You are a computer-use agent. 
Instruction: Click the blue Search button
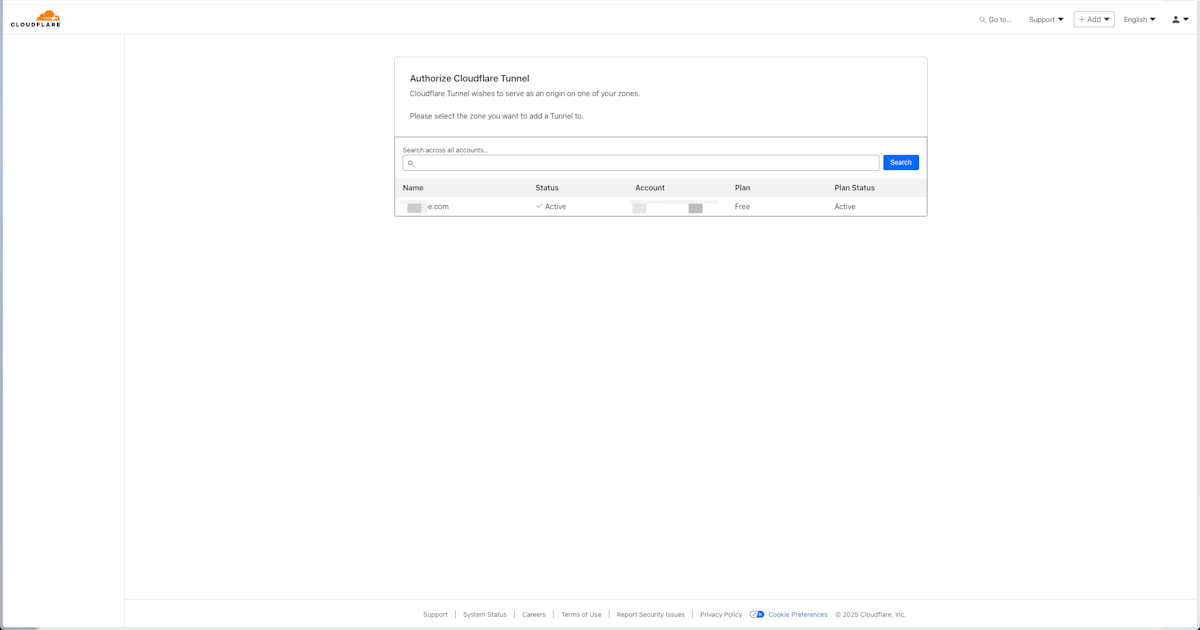(901, 163)
